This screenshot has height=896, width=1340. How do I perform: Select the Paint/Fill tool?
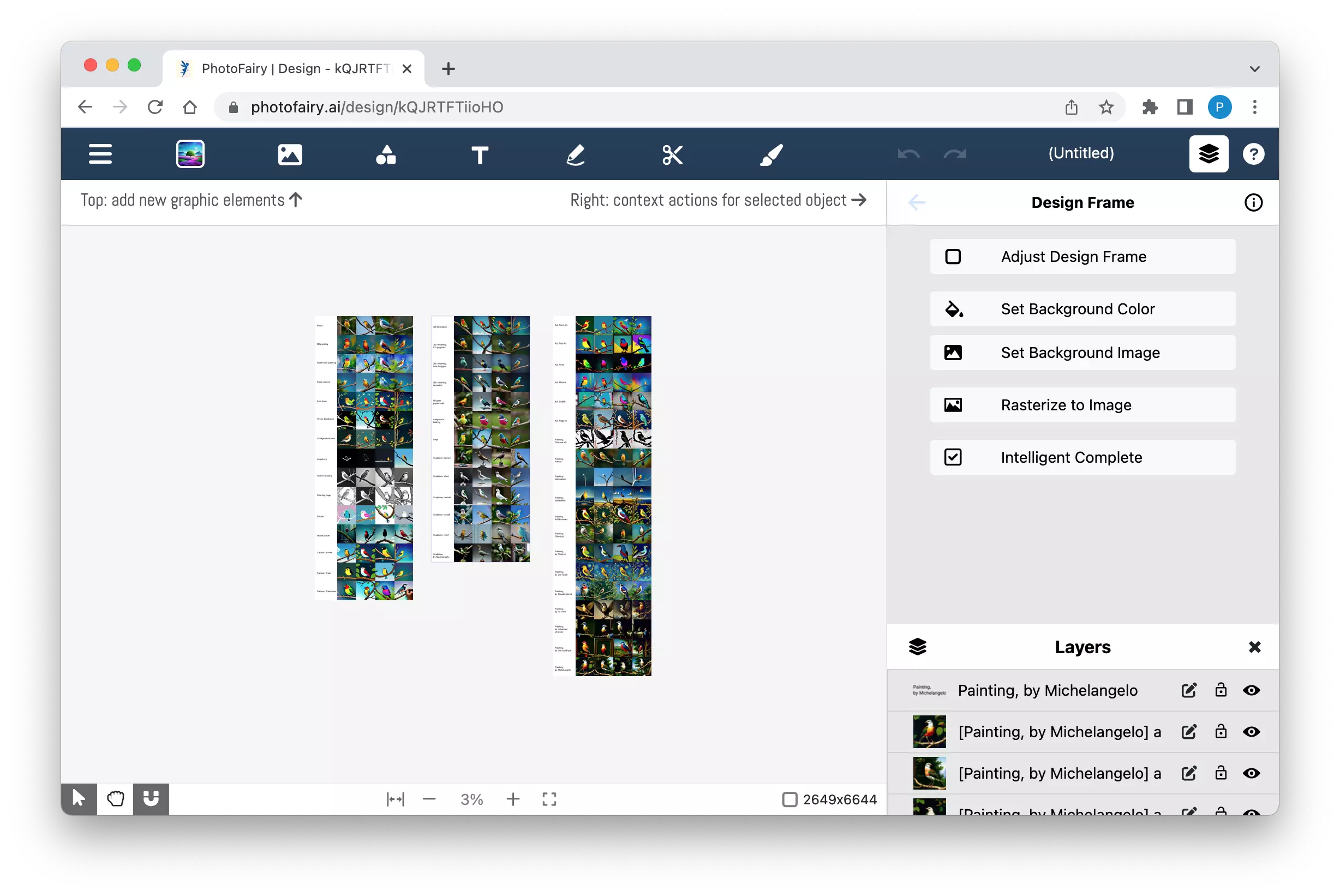click(771, 154)
